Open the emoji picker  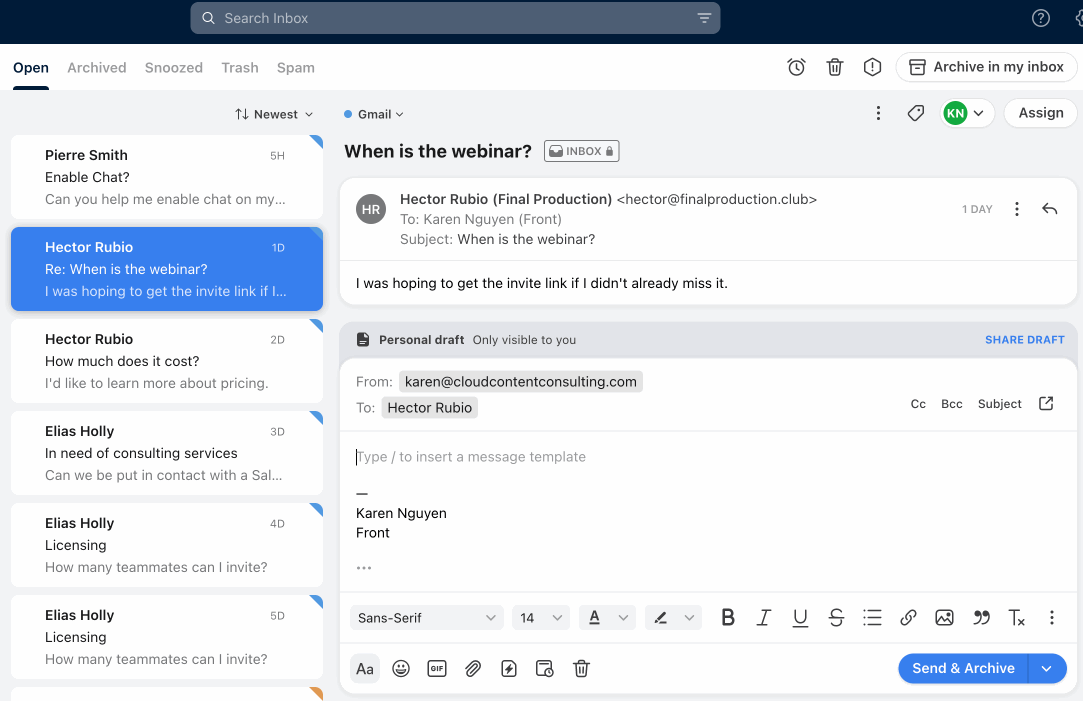click(x=401, y=669)
